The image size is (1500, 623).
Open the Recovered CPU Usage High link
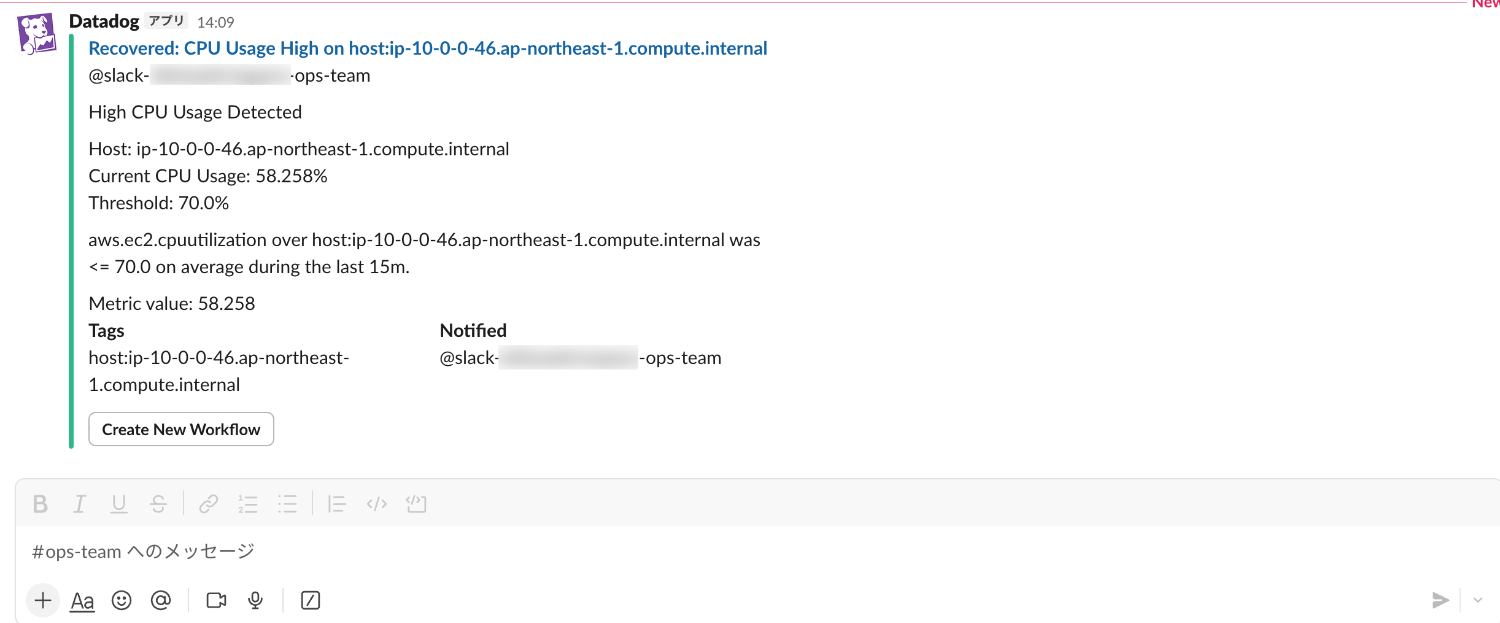[428, 48]
